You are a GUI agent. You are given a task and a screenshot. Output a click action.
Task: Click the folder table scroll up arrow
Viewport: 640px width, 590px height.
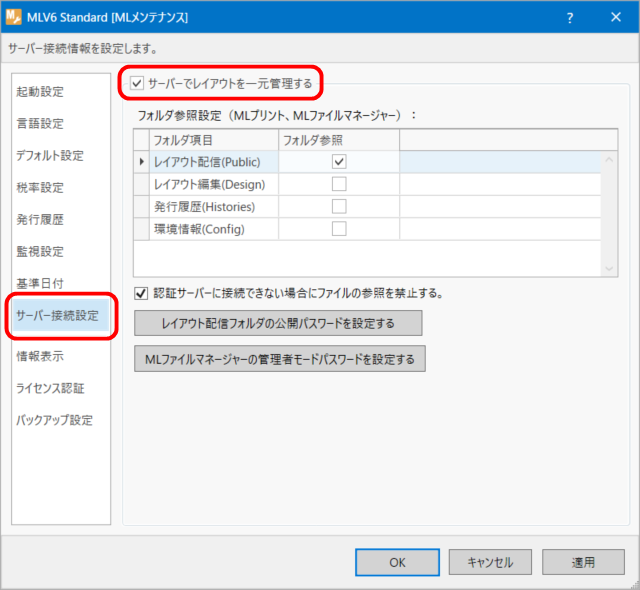pos(609,160)
